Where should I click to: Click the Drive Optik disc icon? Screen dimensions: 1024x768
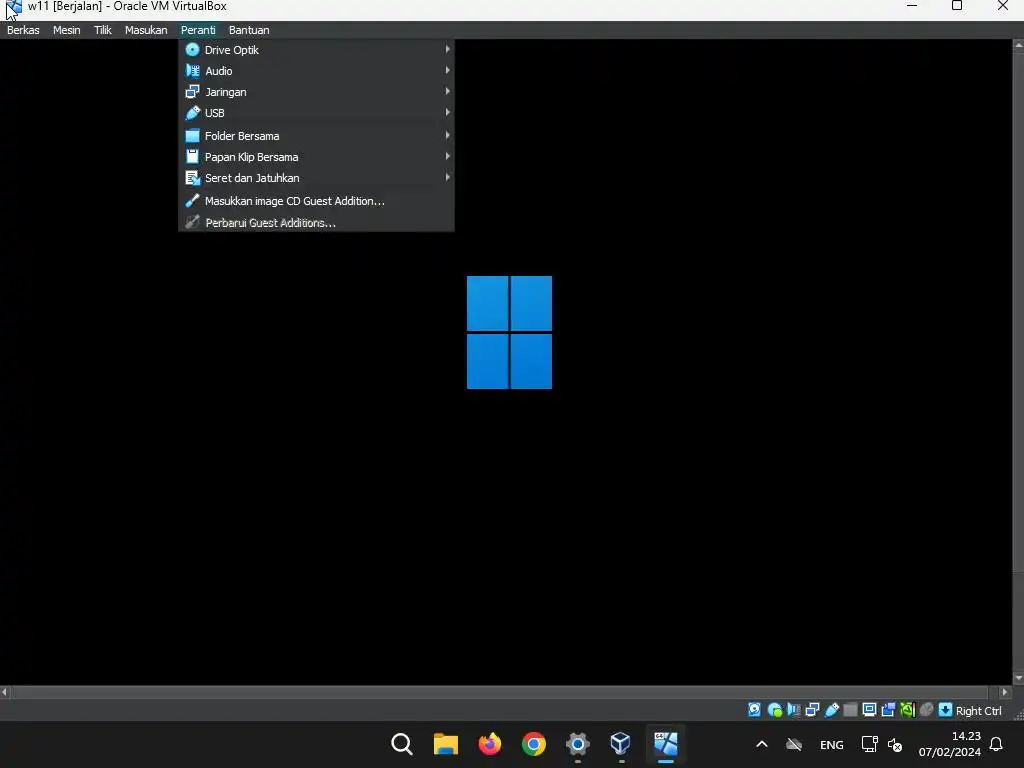192,50
